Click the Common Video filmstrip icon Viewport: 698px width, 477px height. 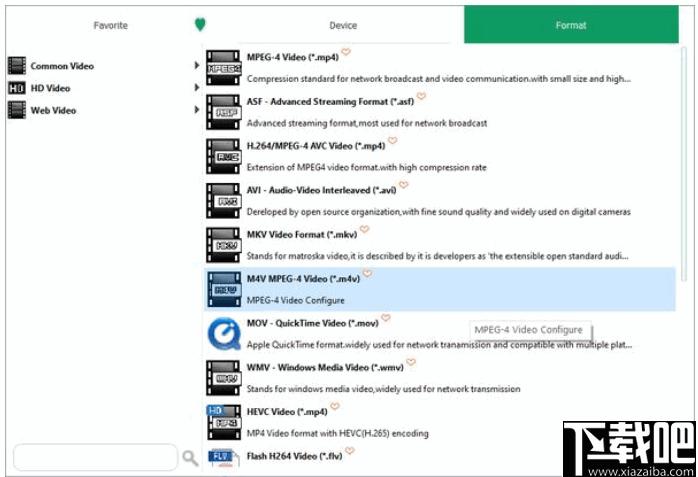pos(17,66)
